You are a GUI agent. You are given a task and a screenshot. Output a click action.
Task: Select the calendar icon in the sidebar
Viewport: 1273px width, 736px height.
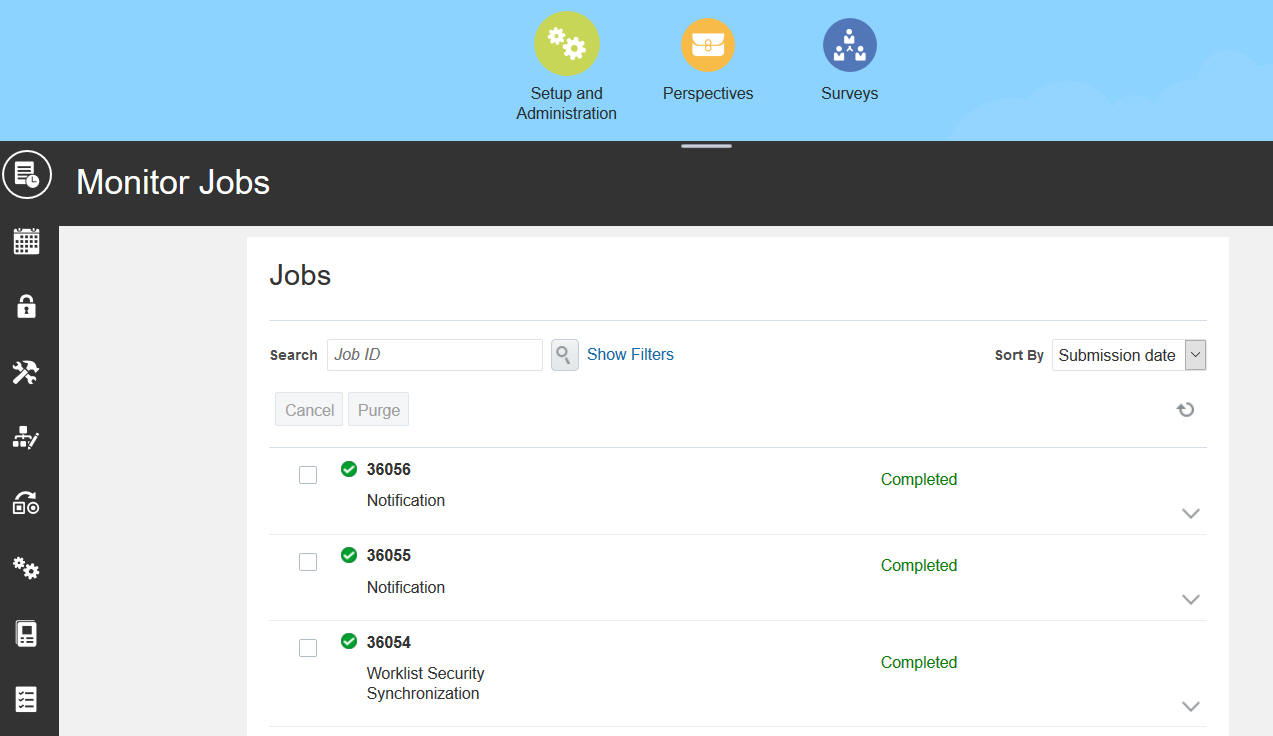[27, 240]
